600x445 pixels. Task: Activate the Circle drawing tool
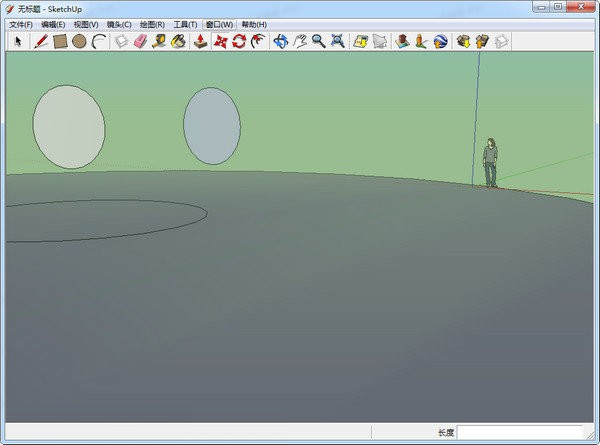click(79, 41)
